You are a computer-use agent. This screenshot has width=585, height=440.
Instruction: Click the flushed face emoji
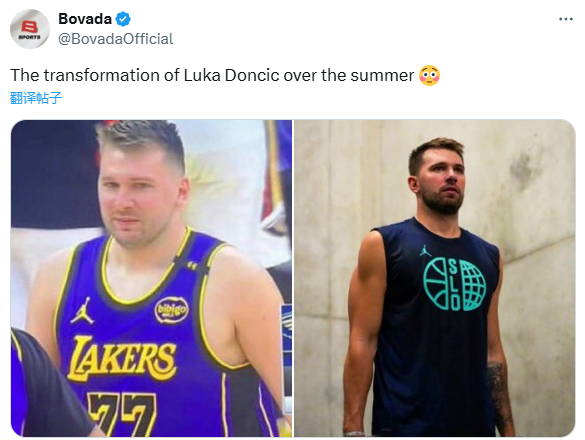tap(429, 75)
